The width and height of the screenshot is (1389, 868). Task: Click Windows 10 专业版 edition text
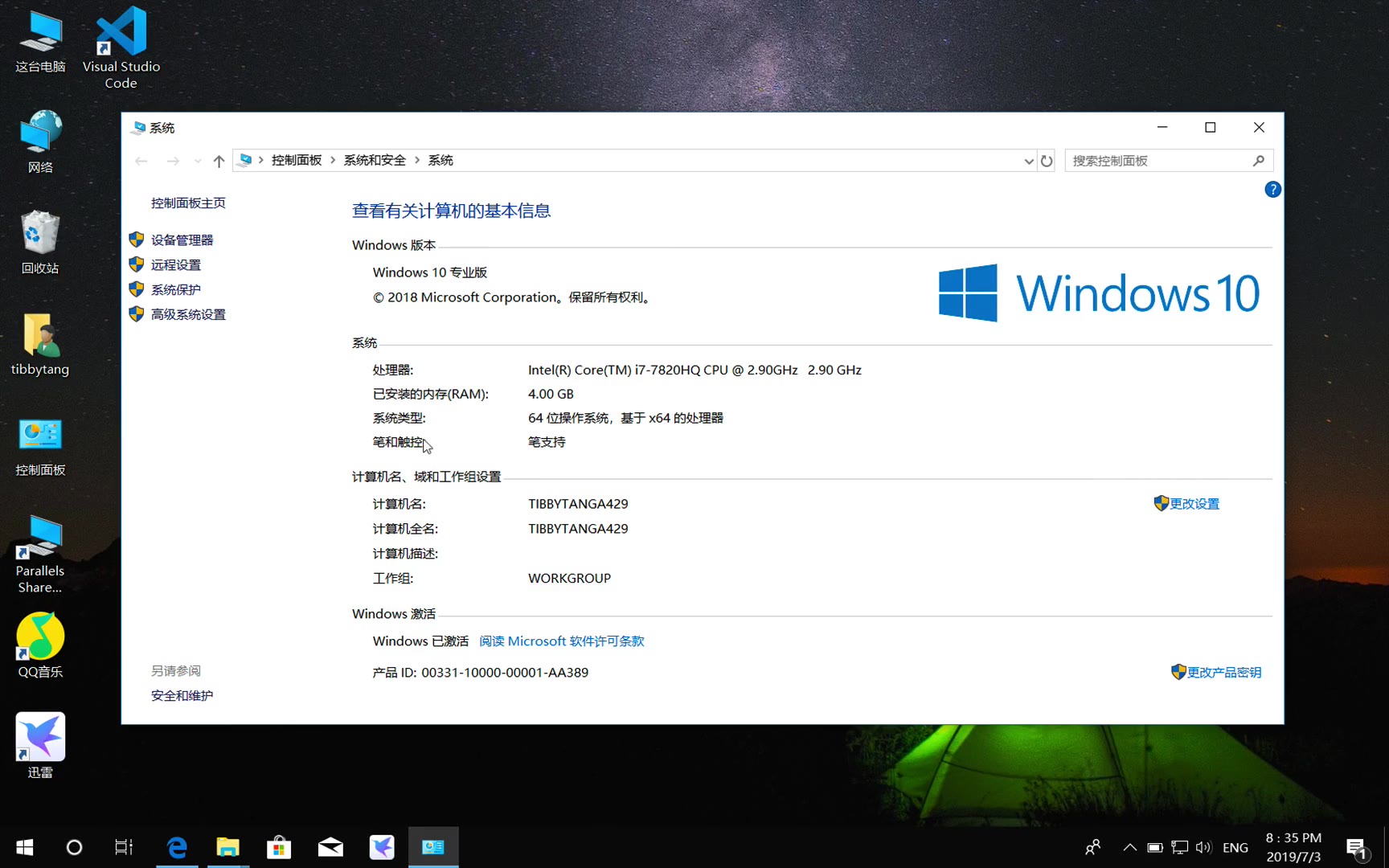(430, 272)
